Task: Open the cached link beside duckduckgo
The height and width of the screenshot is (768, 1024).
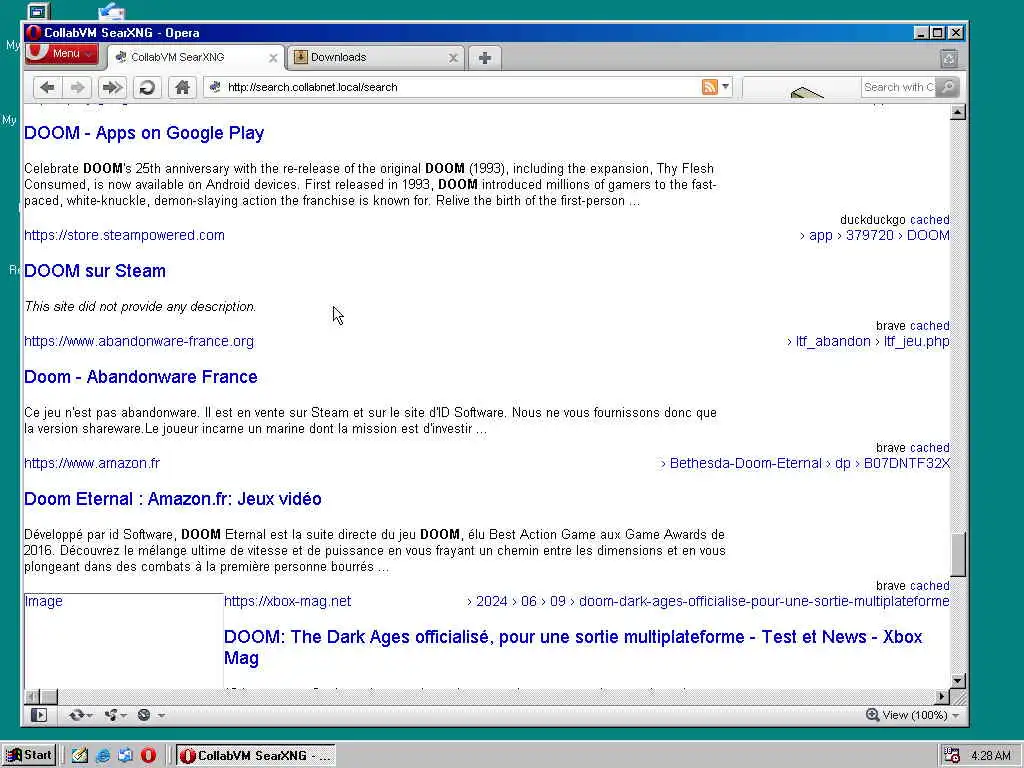Action: tap(929, 219)
